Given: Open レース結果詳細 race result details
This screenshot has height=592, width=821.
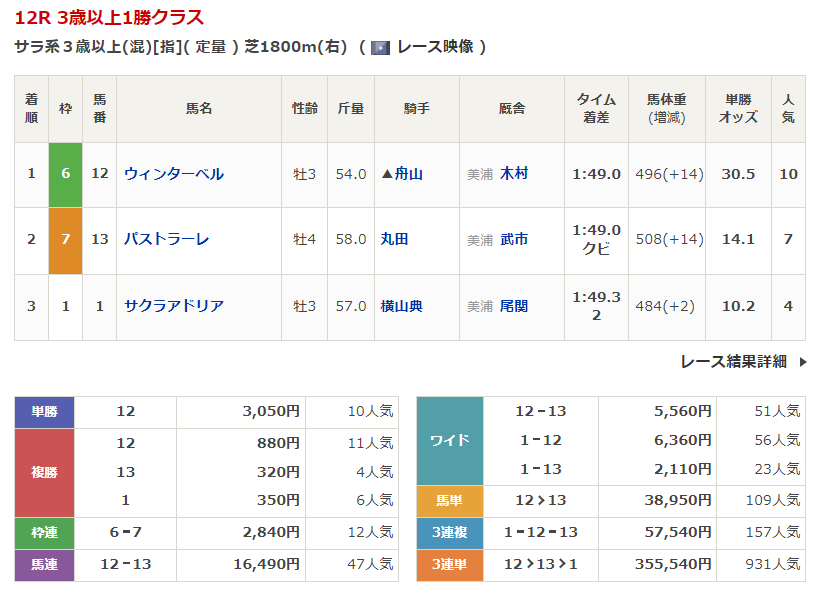Looking at the screenshot, I should click(733, 362).
